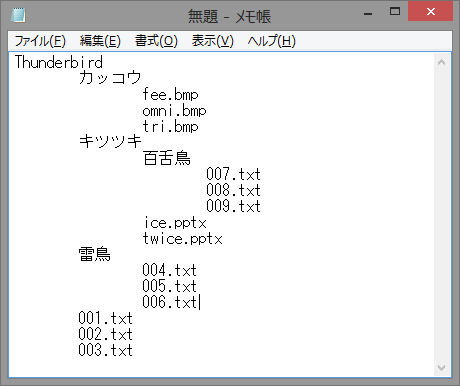Place cursor on 004.txt
The width and height of the screenshot is (460, 386).
(169, 270)
